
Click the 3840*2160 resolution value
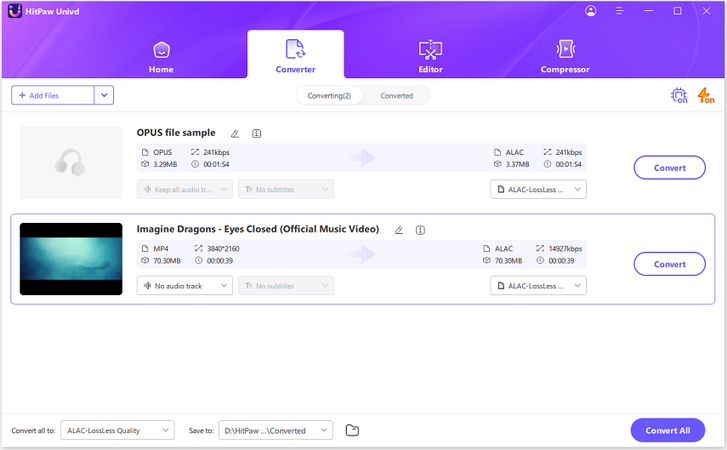point(223,249)
